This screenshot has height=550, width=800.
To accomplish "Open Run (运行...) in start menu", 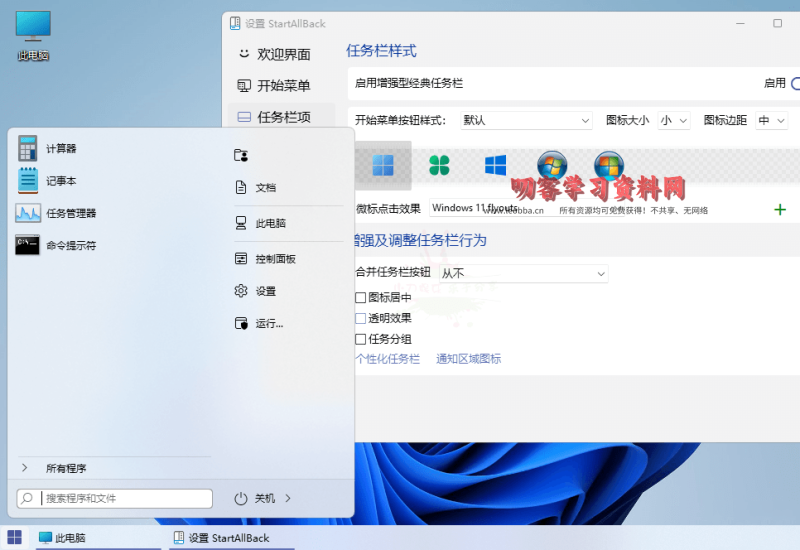I will click(x=259, y=323).
